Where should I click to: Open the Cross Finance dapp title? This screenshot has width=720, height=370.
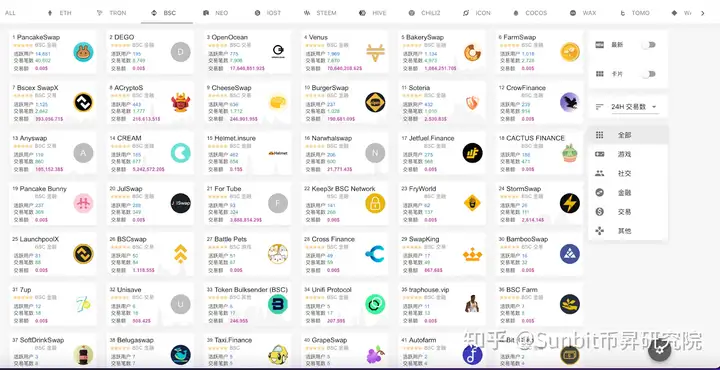pos(333,239)
